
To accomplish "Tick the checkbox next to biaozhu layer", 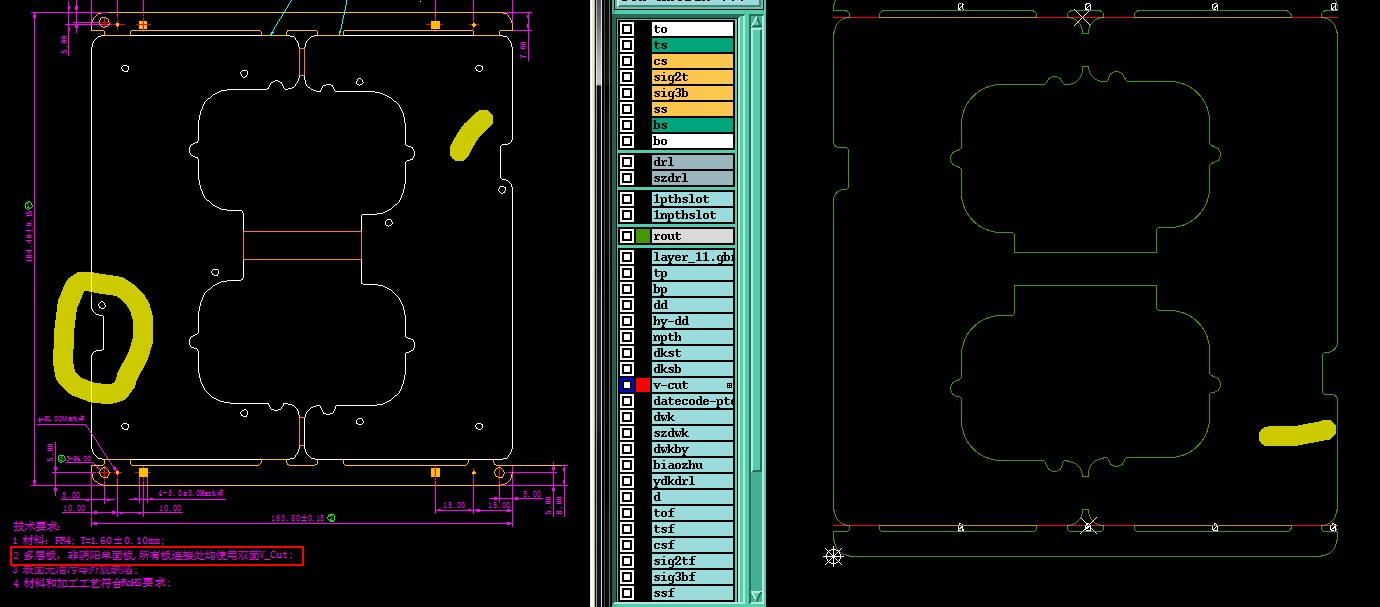I will (x=627, y=465).
